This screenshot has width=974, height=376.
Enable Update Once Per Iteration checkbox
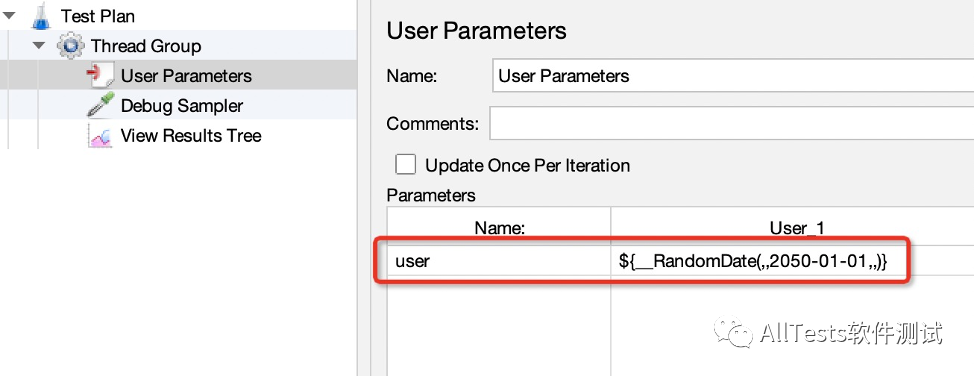pos(406,165)
